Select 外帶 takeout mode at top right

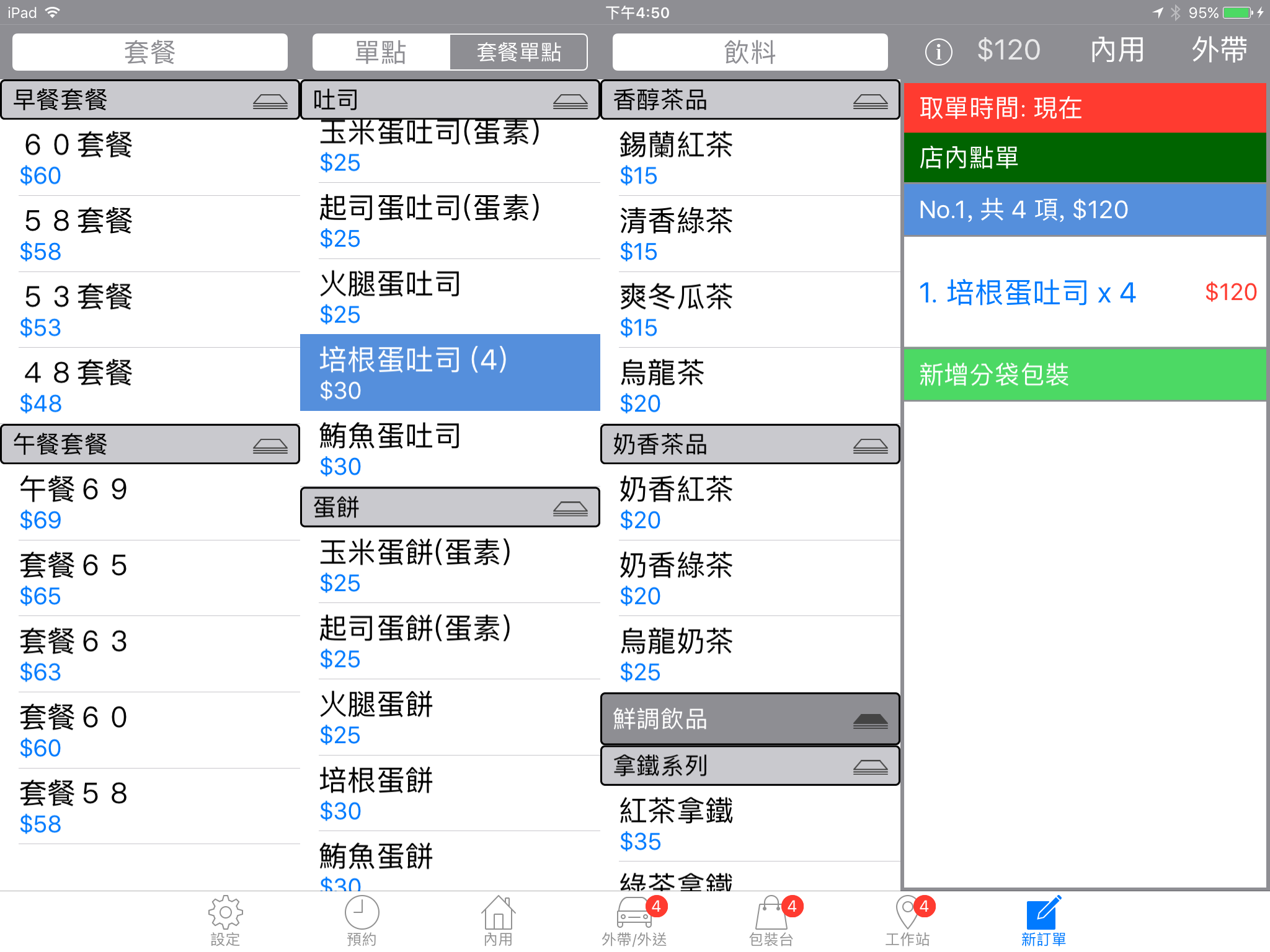pyautogui.click(x=1219, y=50)
